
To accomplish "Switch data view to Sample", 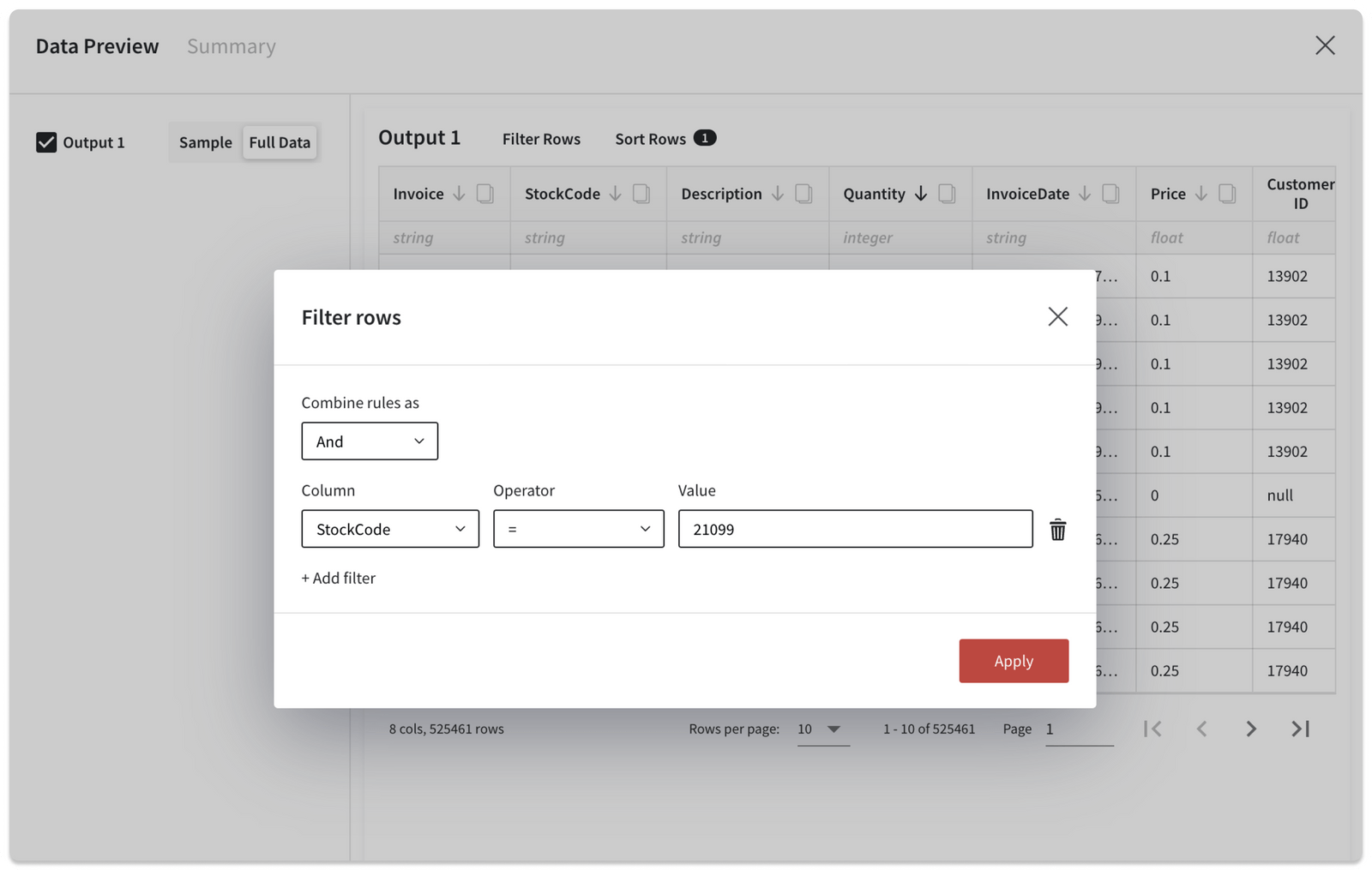I will coord(204,142).
